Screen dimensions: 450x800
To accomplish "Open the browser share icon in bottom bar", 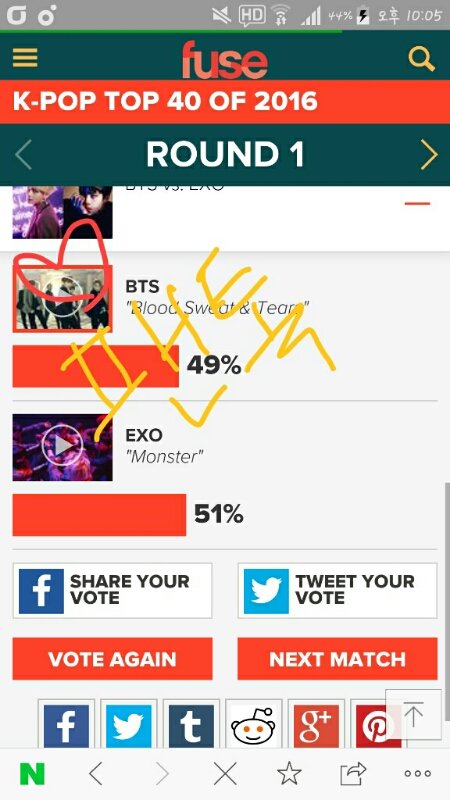I will 354,774.
